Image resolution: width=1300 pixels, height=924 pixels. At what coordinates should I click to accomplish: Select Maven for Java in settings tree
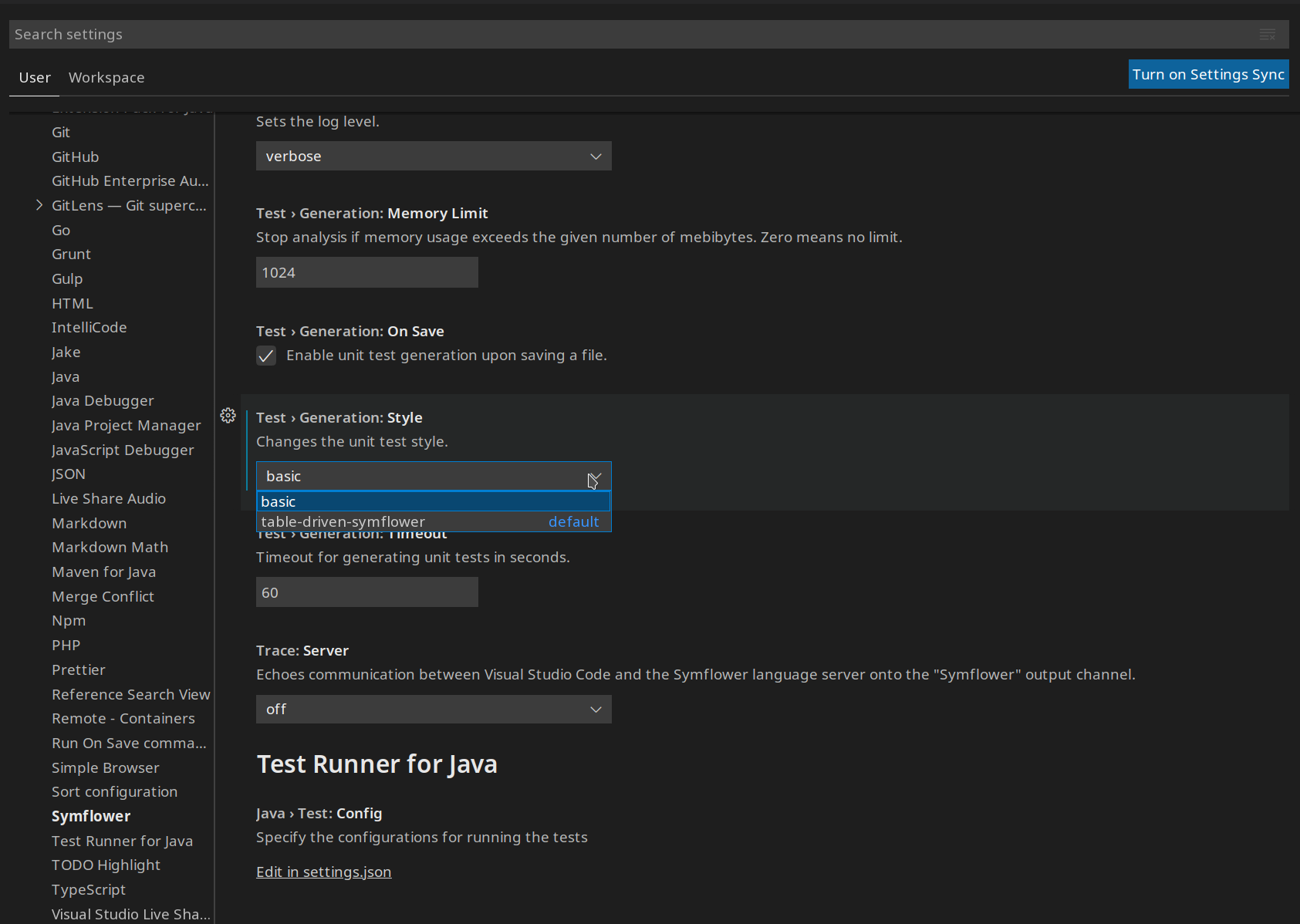pos(104,572)
